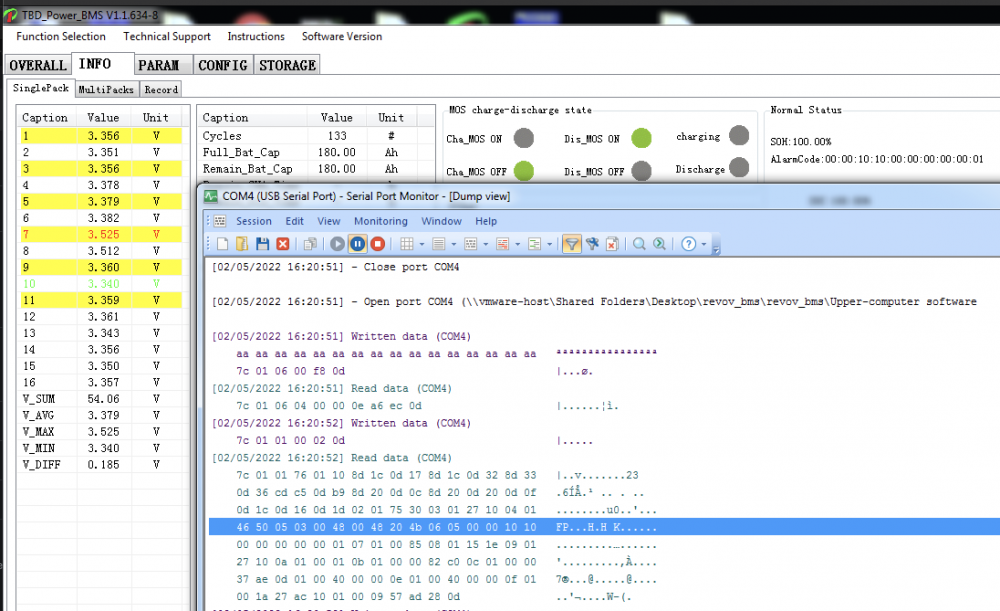Switch to the OVERALL tab

[38, 65]
